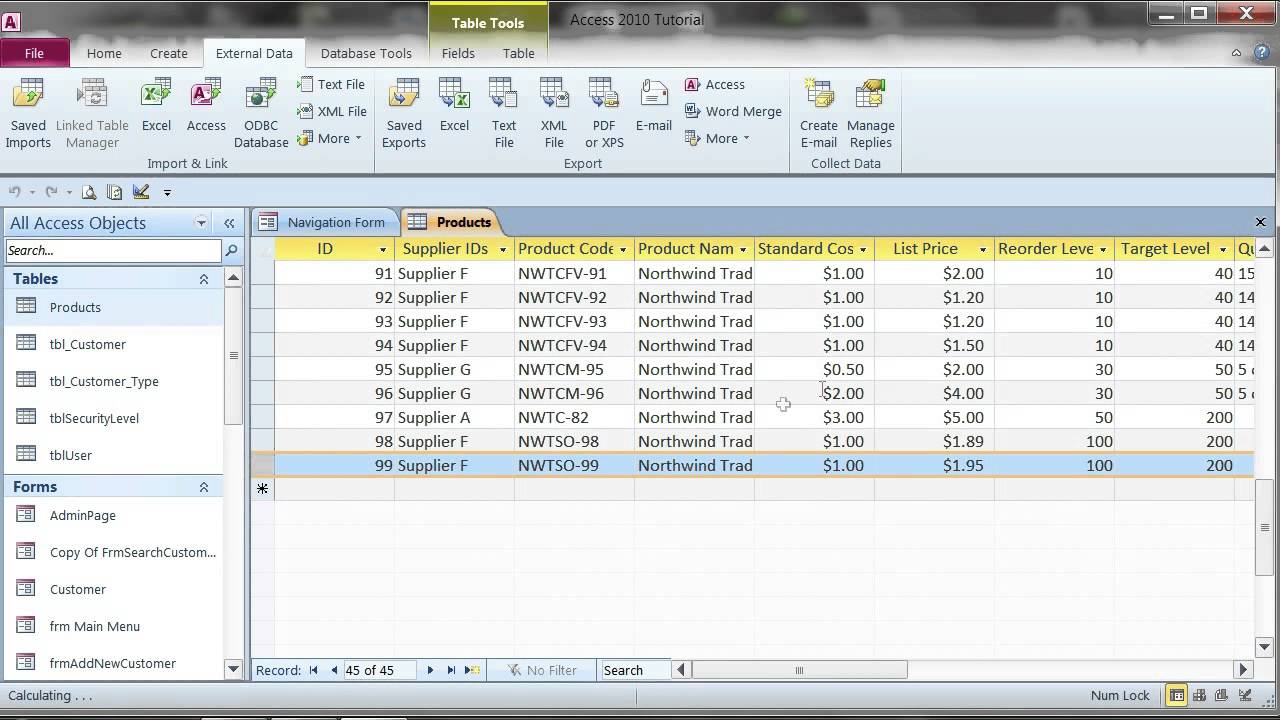
Task: Switch to the Create ribbon tab
Action: pyautogui.click(x=169, y=53)
